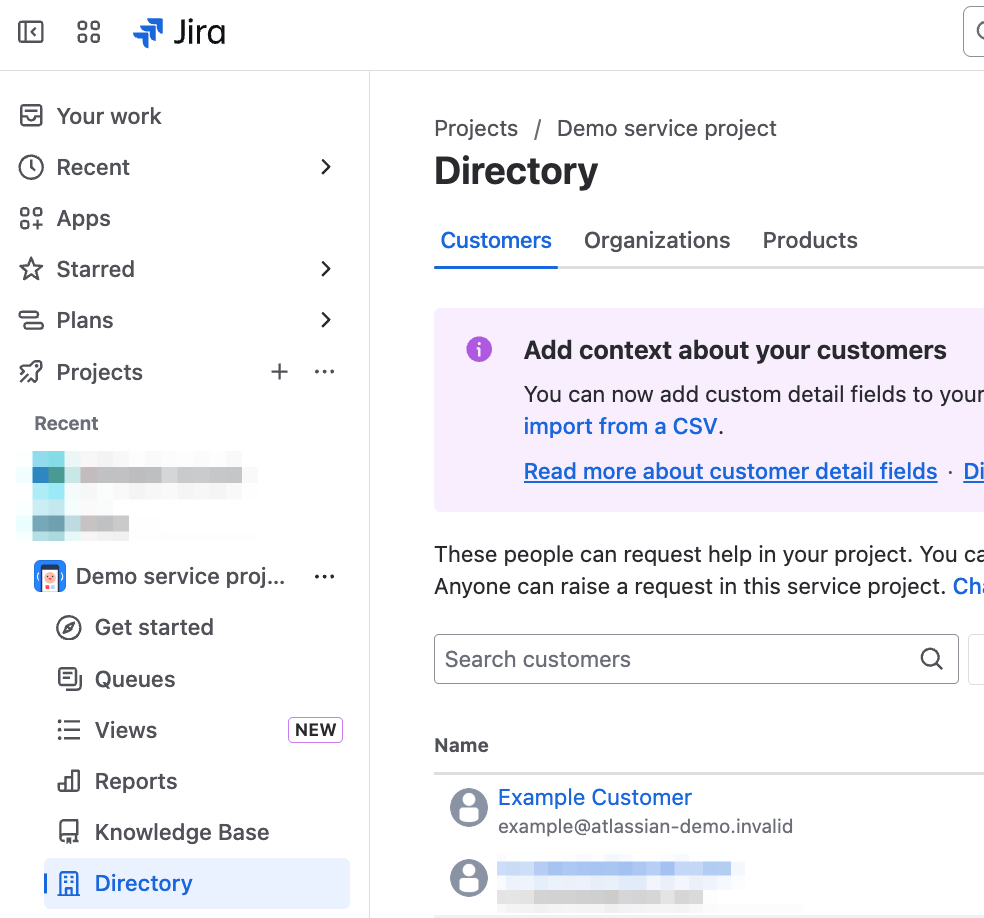Image resolution: width=984 pixels, height=918 pixels.
Task: Expand the Recent sidebar section
Action: (x=325, y=167)
